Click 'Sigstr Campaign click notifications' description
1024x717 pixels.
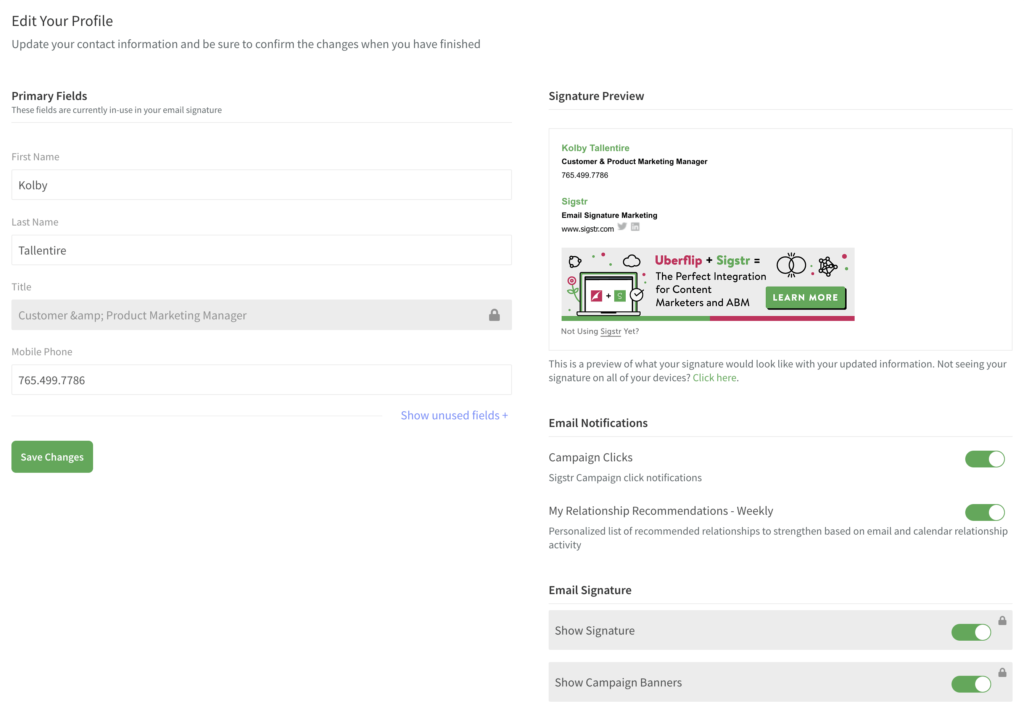[x=625, y=478]
